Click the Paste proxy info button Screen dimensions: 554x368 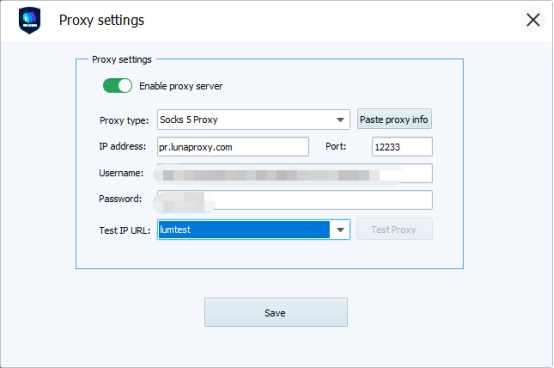point(394,119)
